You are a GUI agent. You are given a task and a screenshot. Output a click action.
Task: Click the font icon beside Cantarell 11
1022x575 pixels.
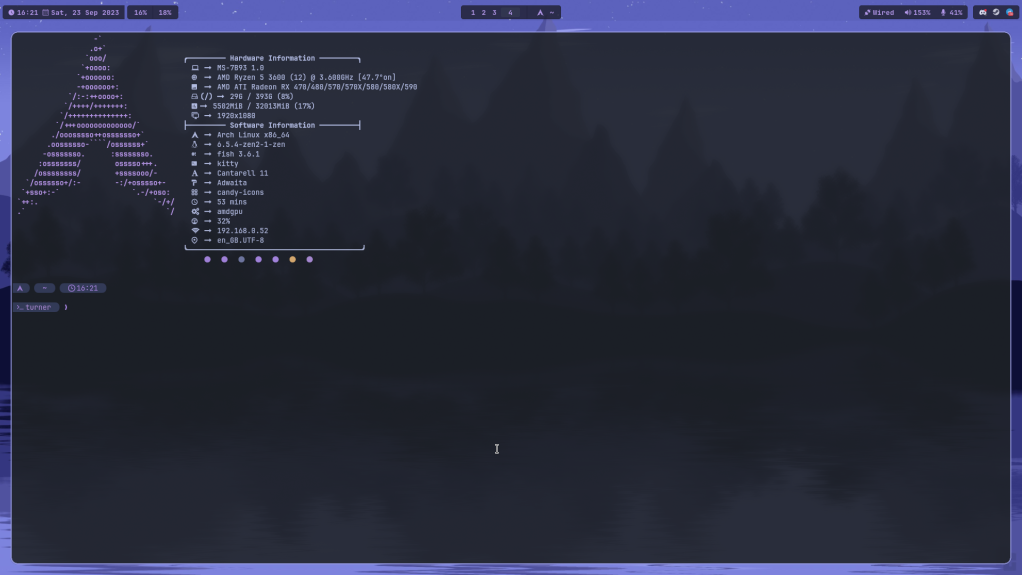coord(194,173)
